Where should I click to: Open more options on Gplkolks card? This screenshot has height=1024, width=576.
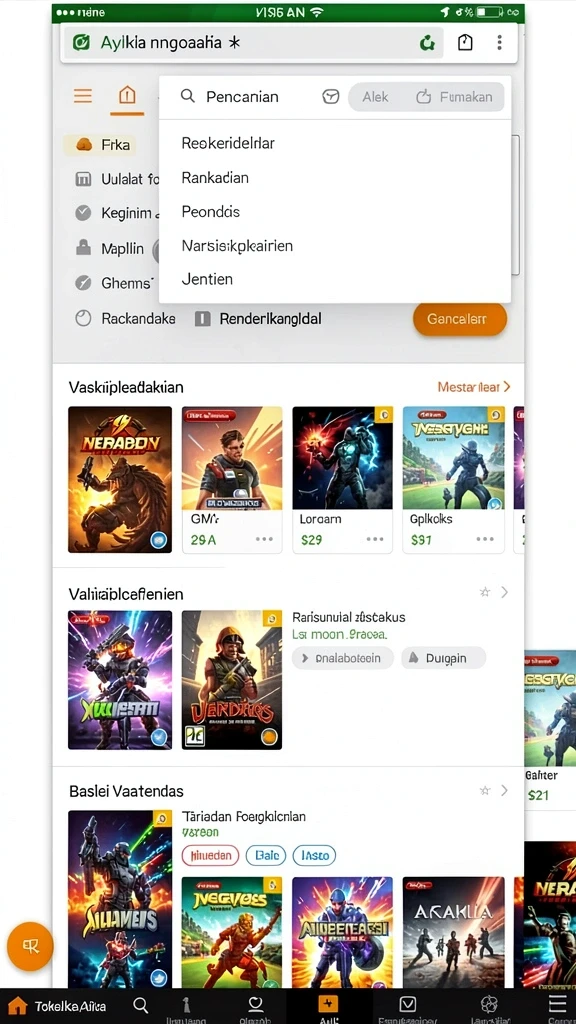(x=485, y=539)
